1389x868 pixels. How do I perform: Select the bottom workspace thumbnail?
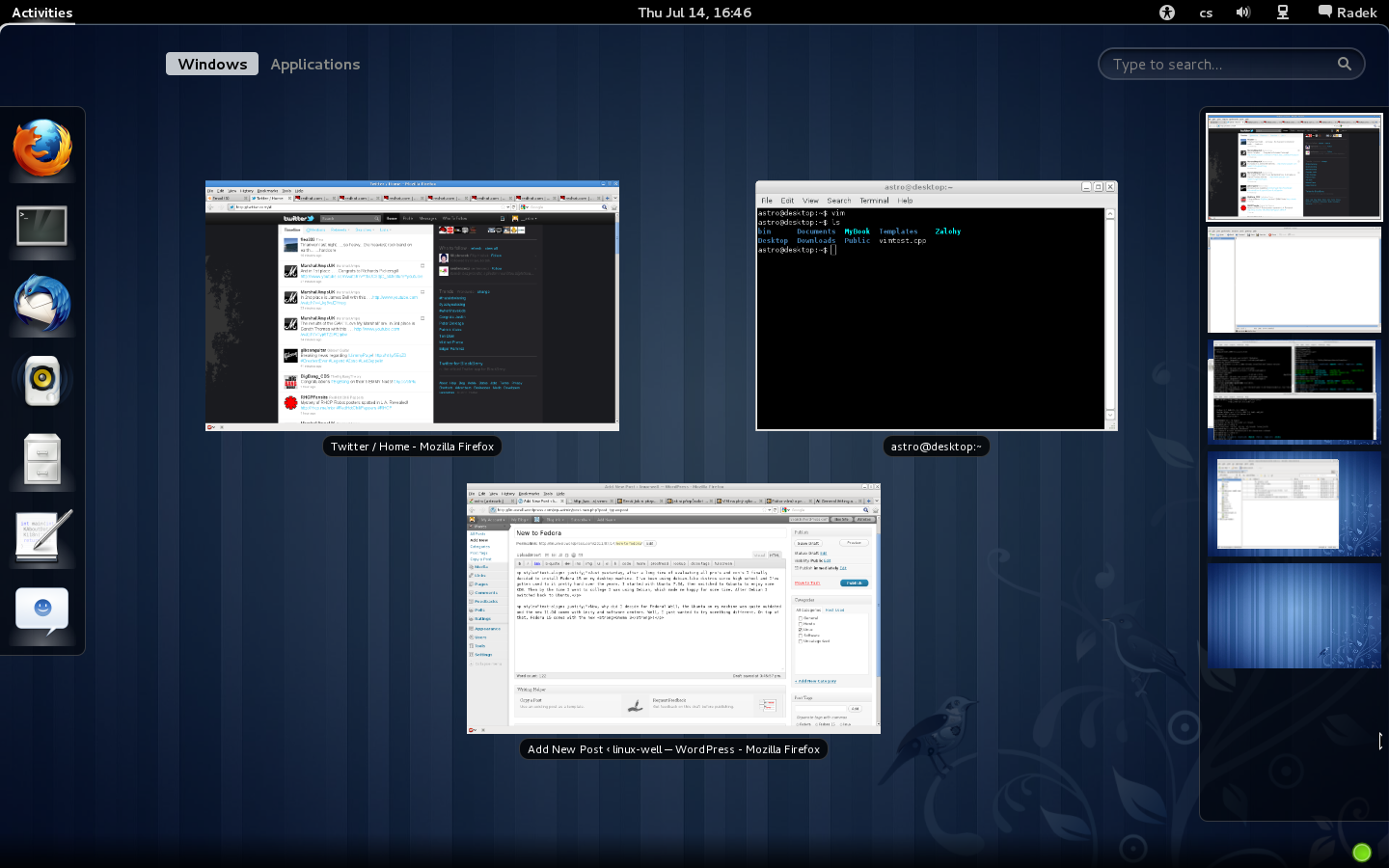[x=1294, y=616]
